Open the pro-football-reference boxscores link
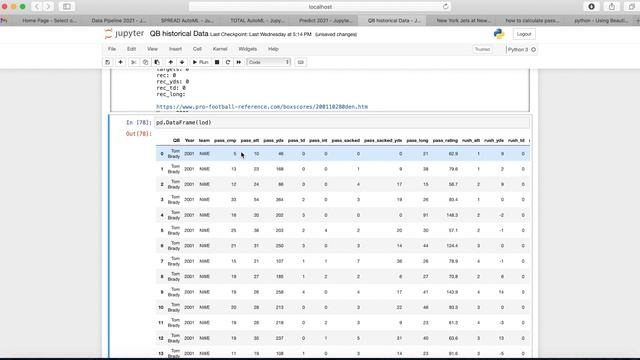 (262, 107)
